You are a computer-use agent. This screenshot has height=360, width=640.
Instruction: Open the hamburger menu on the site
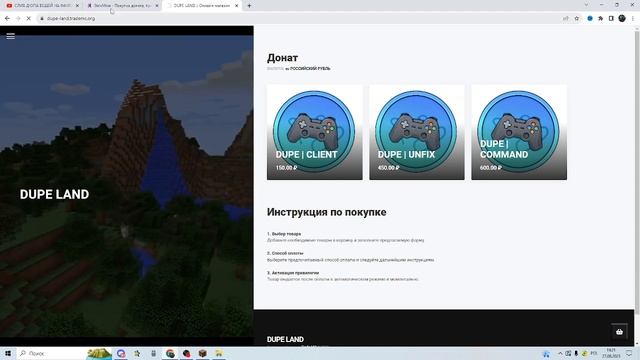point(11,36)
